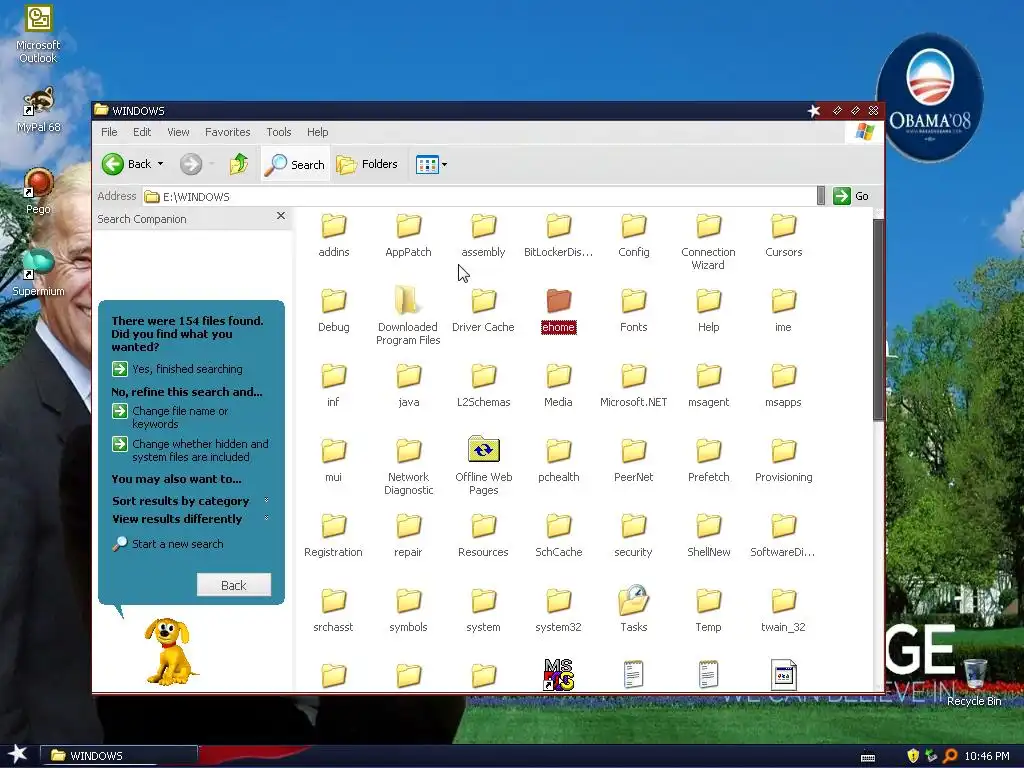Open the Favorites menu
This screenshot has height=768, width=1024.
227,132
